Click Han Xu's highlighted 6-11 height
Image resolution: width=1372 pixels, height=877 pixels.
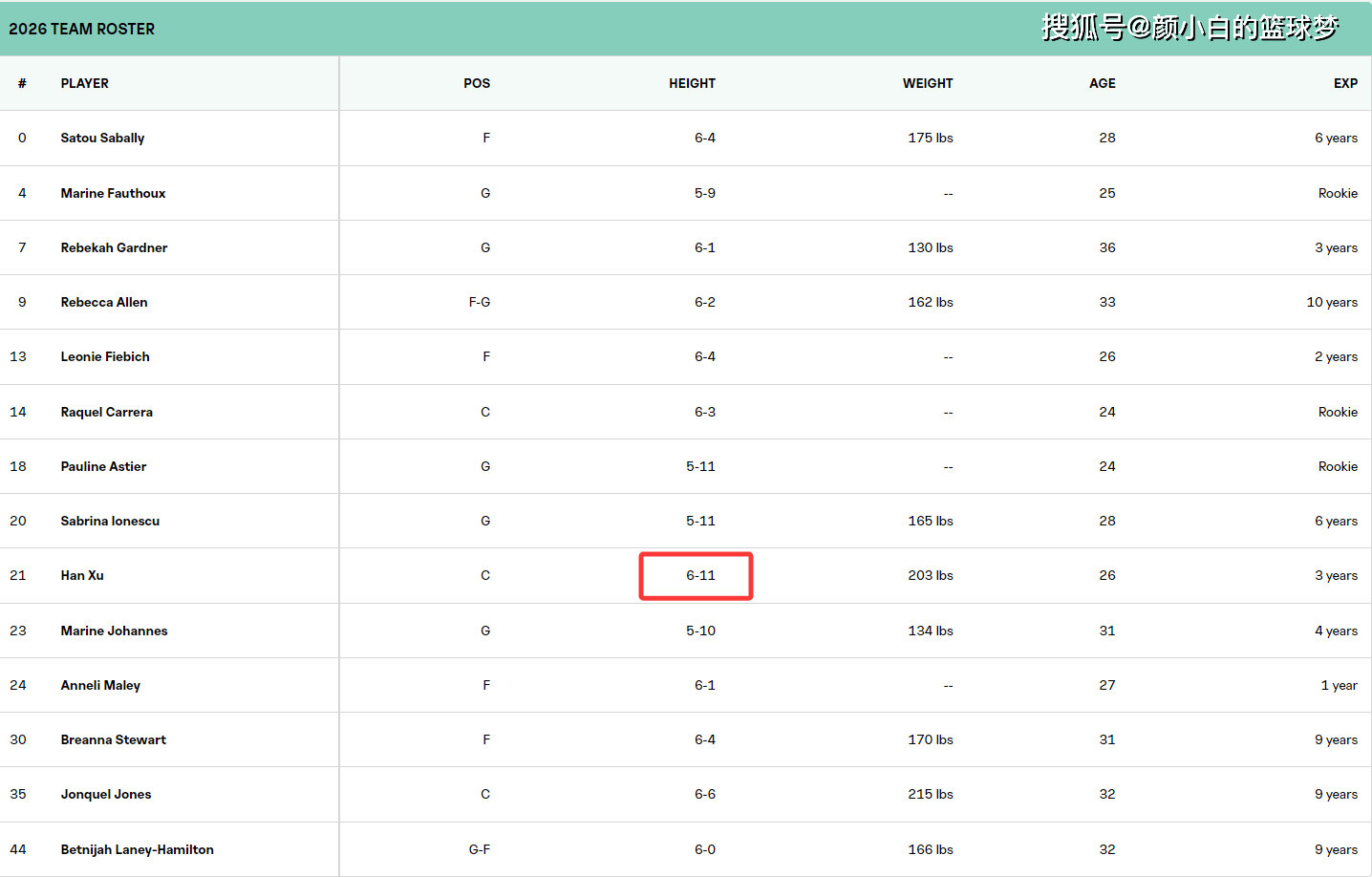point(700,575)
